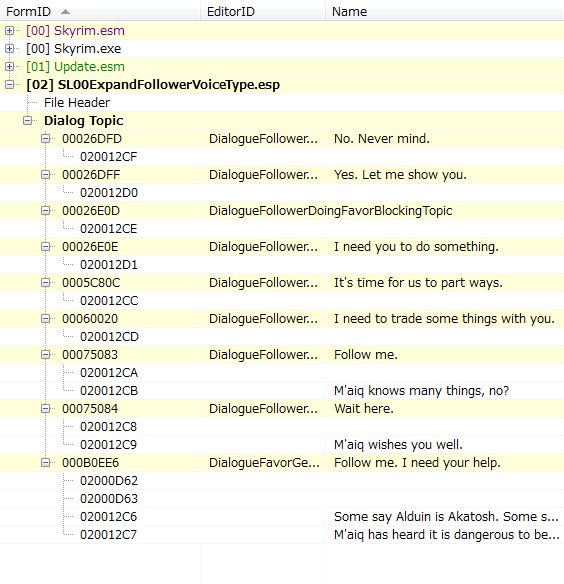Click 'Follow me. I need your help.'
This screenshot has height=584, width=564.
tap(417, 463)
